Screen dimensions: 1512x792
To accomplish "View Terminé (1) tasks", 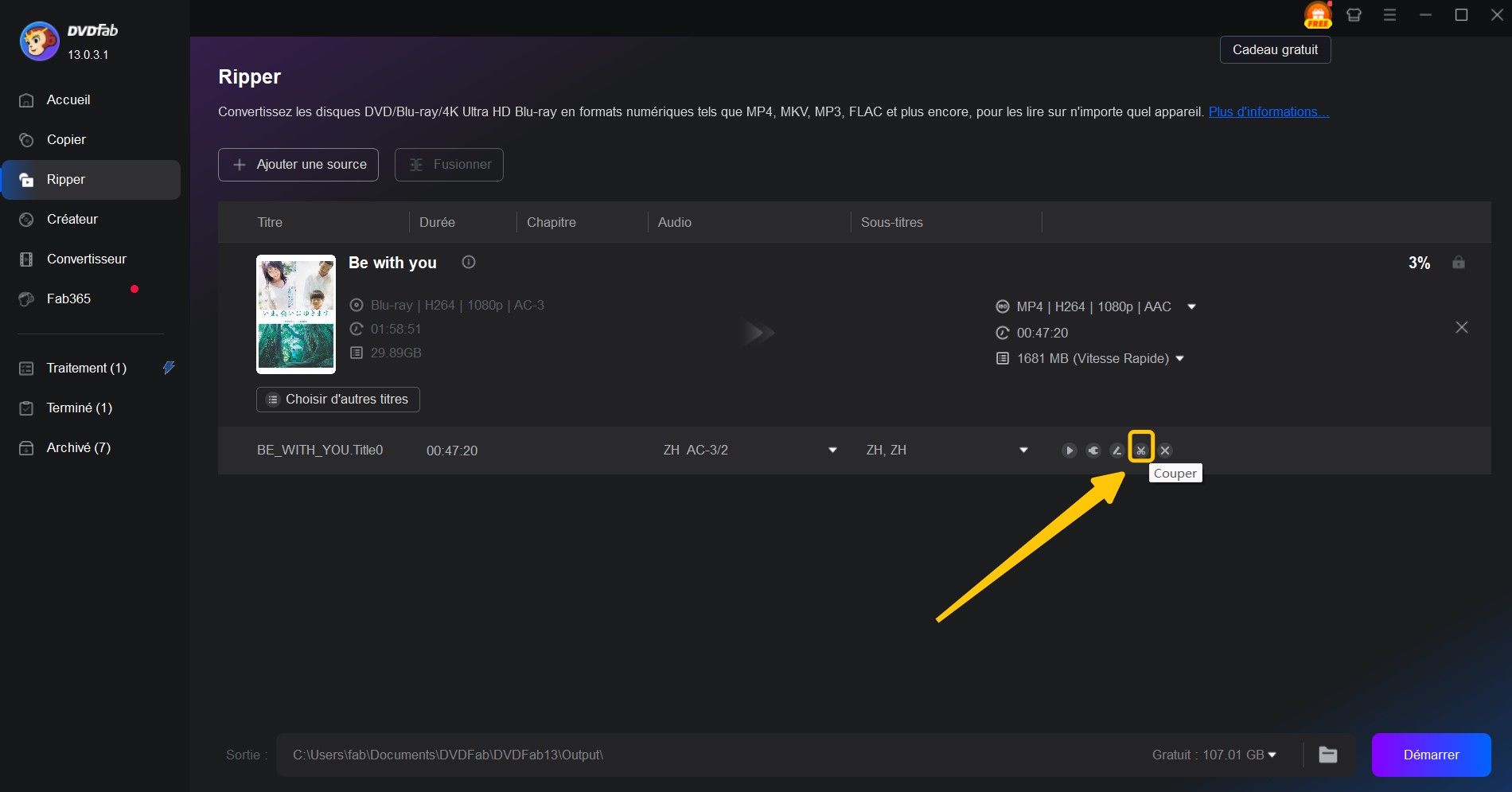I will pyautogui.click(x=92, y=408).
